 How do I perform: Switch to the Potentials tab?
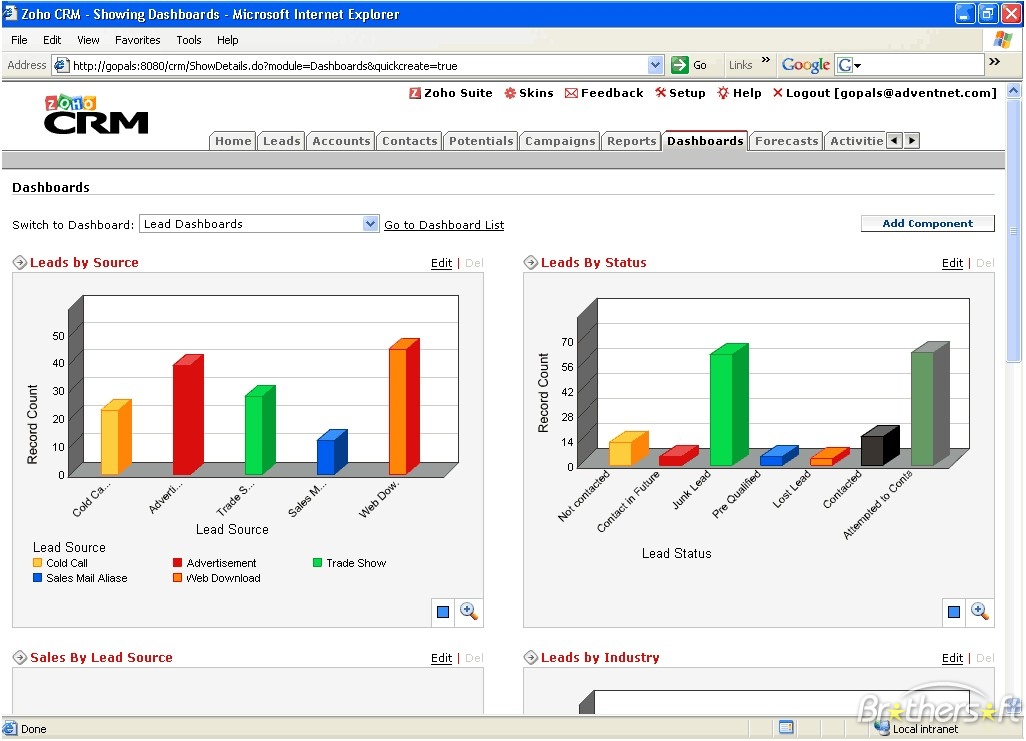[481, 141]
